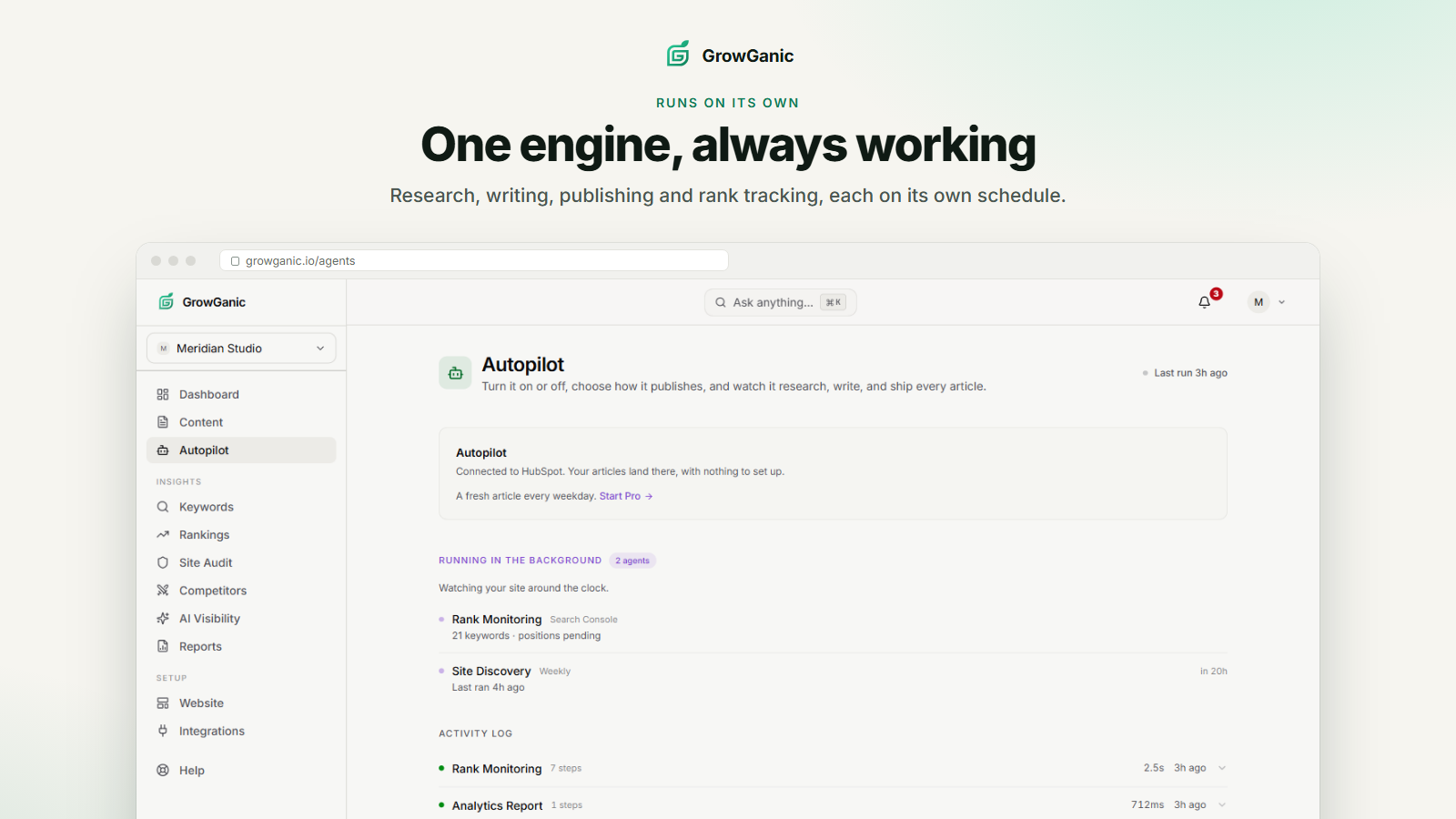The height and width of the screenshot is (819, 1456).
Task: Click the 712ms duration value
Action: [x=1148, y=804]
